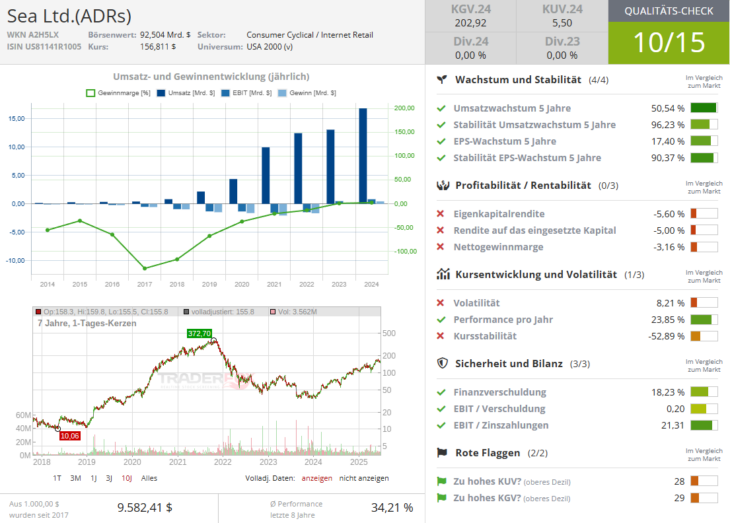Click the Finanzverschuldung label
The image size is (730, 523).
(500, 392)
